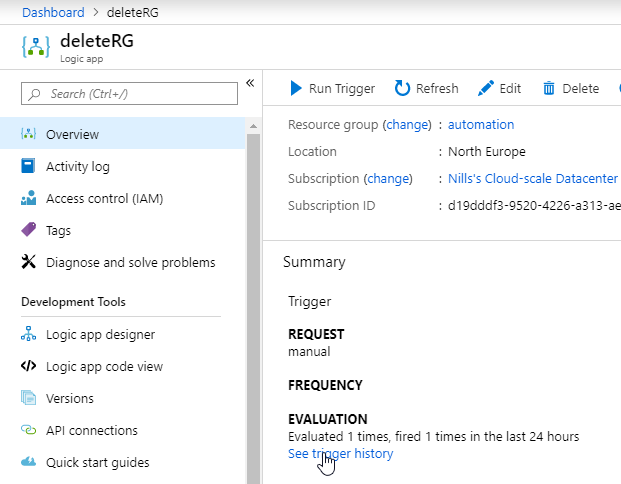
Task: Open Access control (IAM) icon
Action: coord(28,198)
